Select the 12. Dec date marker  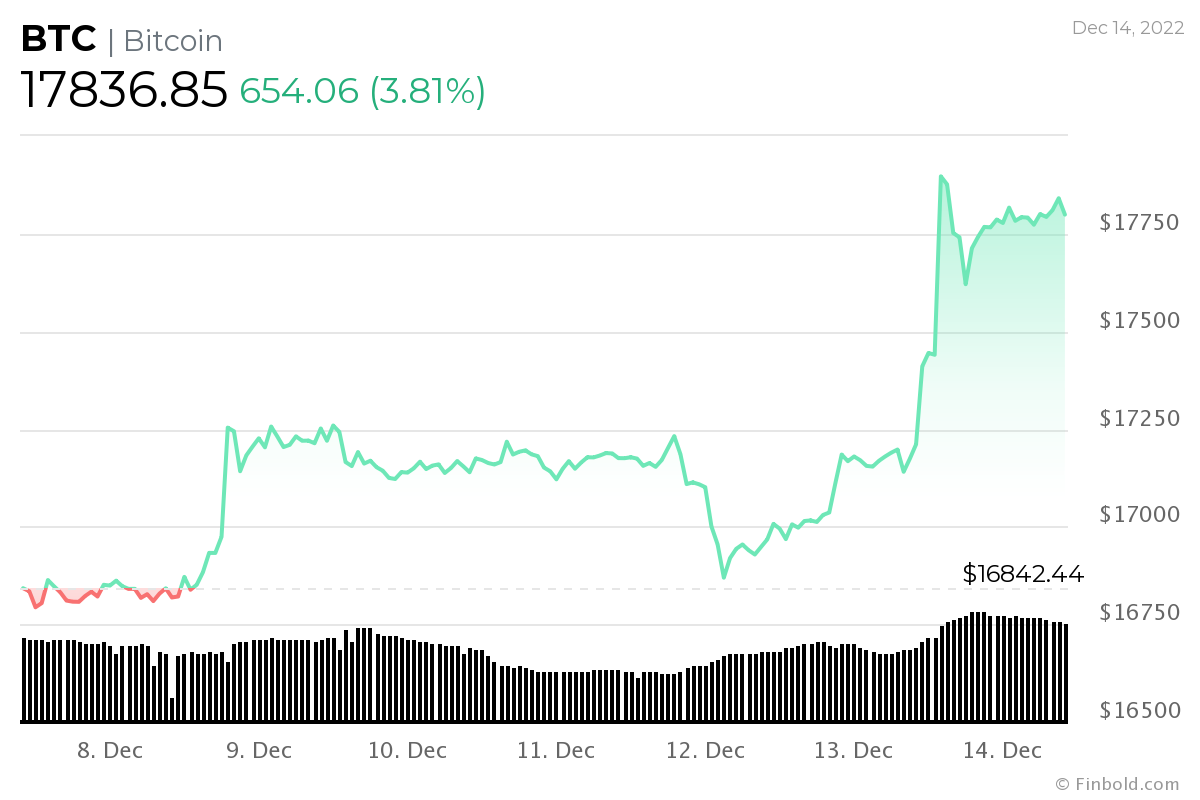point(706,750)
